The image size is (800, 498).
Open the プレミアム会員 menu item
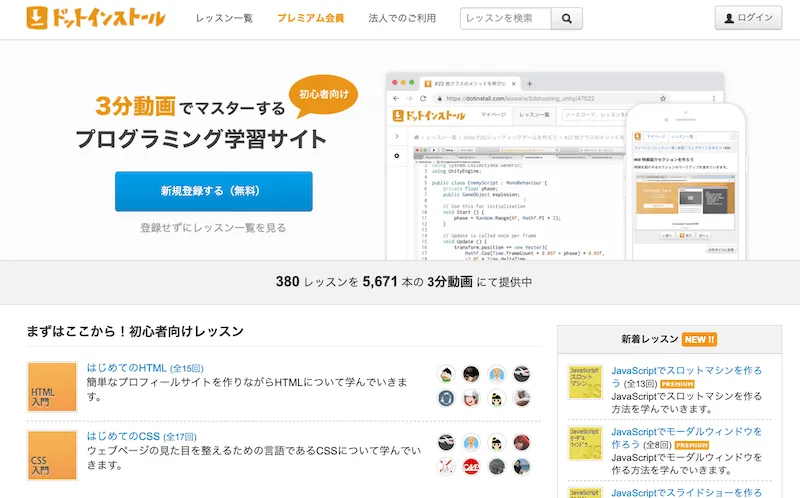(310, 18)
